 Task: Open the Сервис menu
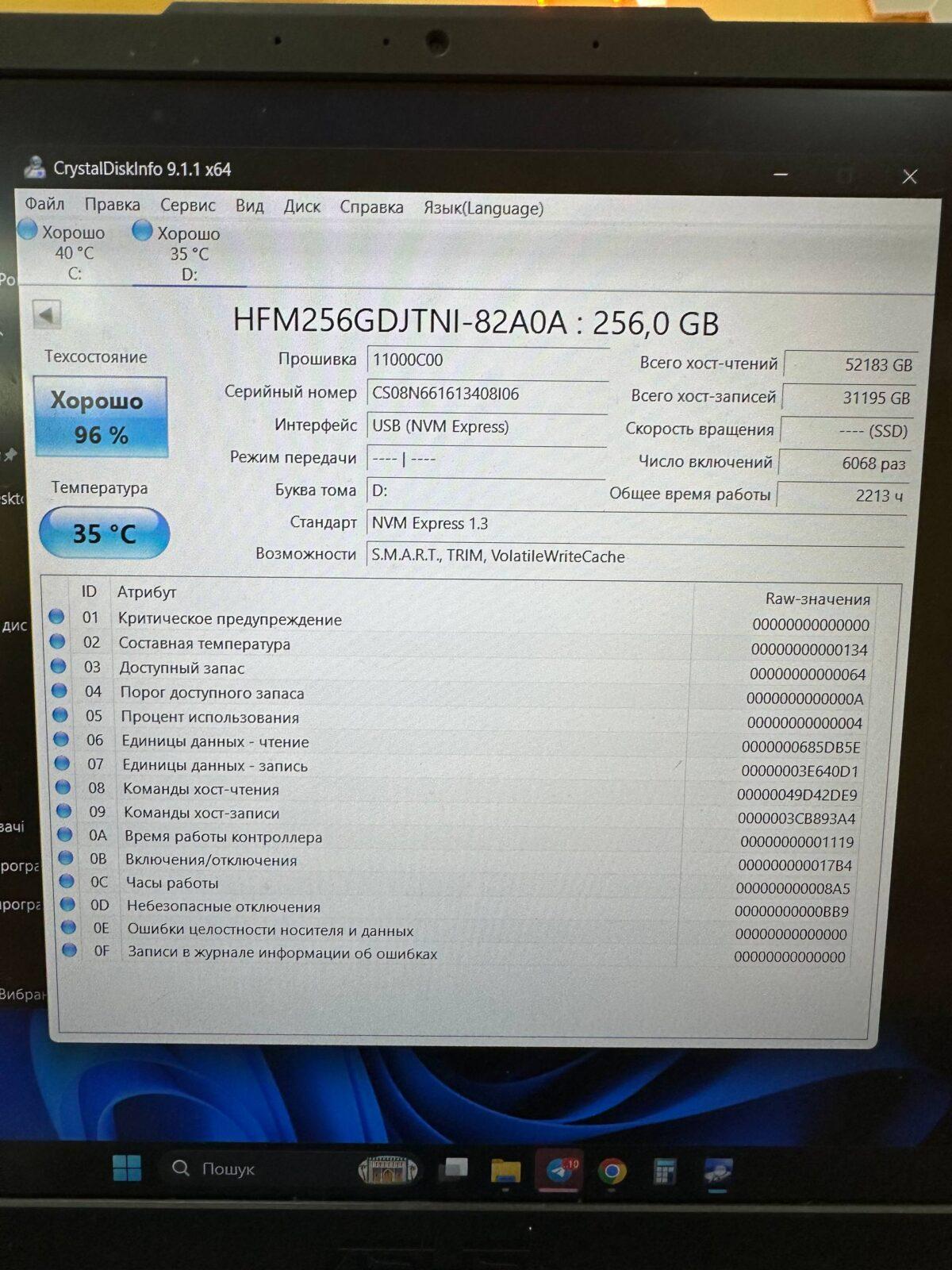point(187,206)
